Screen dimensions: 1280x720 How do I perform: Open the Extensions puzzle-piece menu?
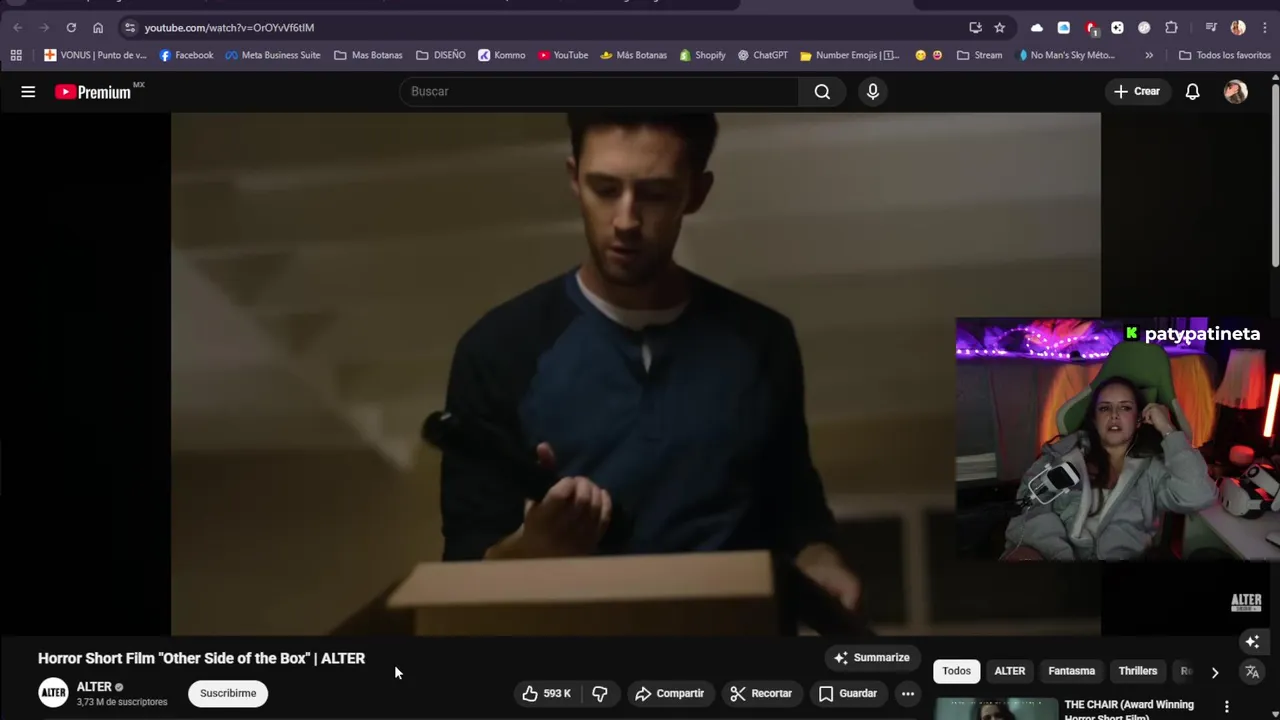tap(1171, 27)
